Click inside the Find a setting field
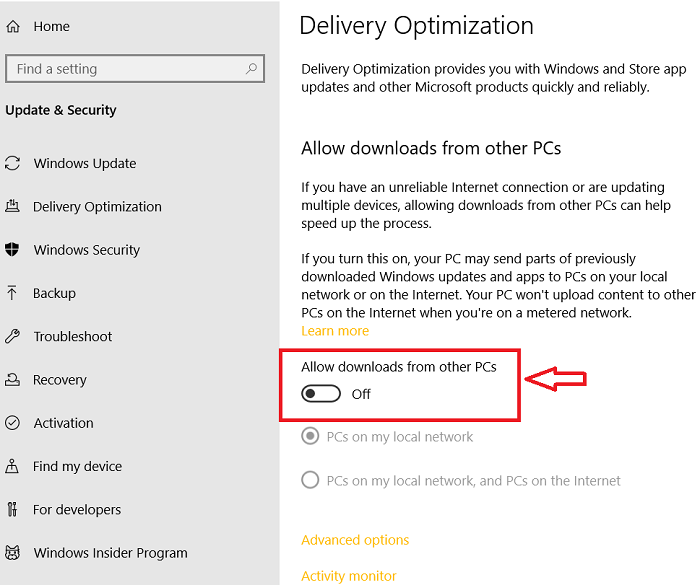The image size is (700, 585). point(135,69)
